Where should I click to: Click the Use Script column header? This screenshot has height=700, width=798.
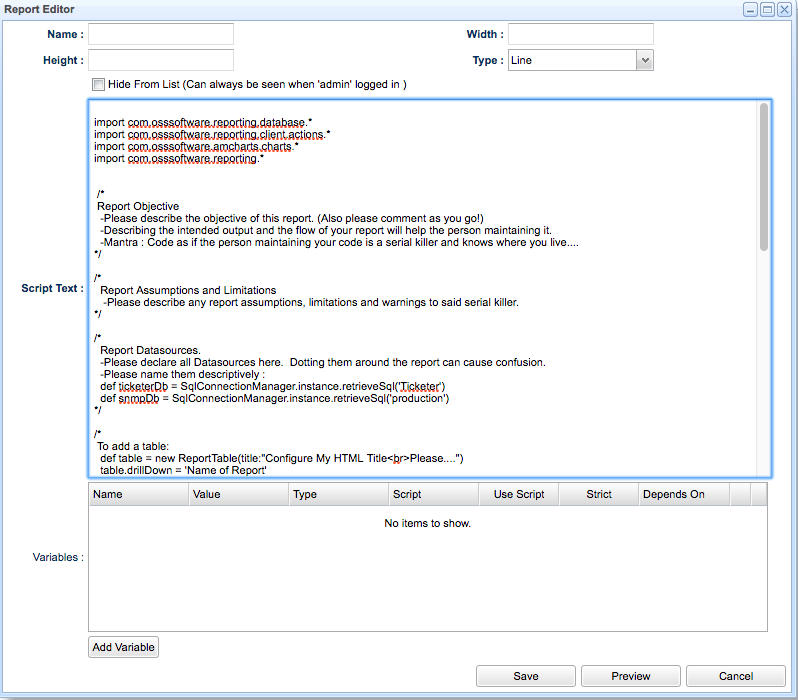click(518, 494)
